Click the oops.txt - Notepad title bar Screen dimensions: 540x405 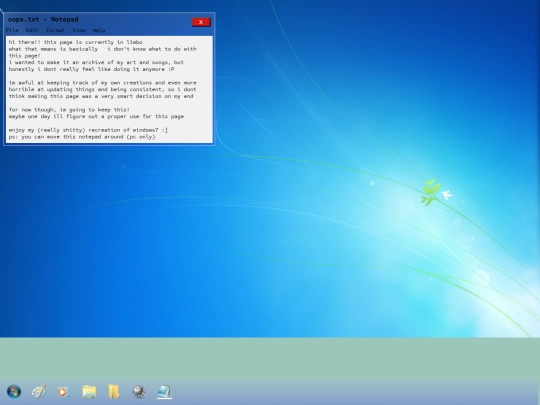pos(109,19)
